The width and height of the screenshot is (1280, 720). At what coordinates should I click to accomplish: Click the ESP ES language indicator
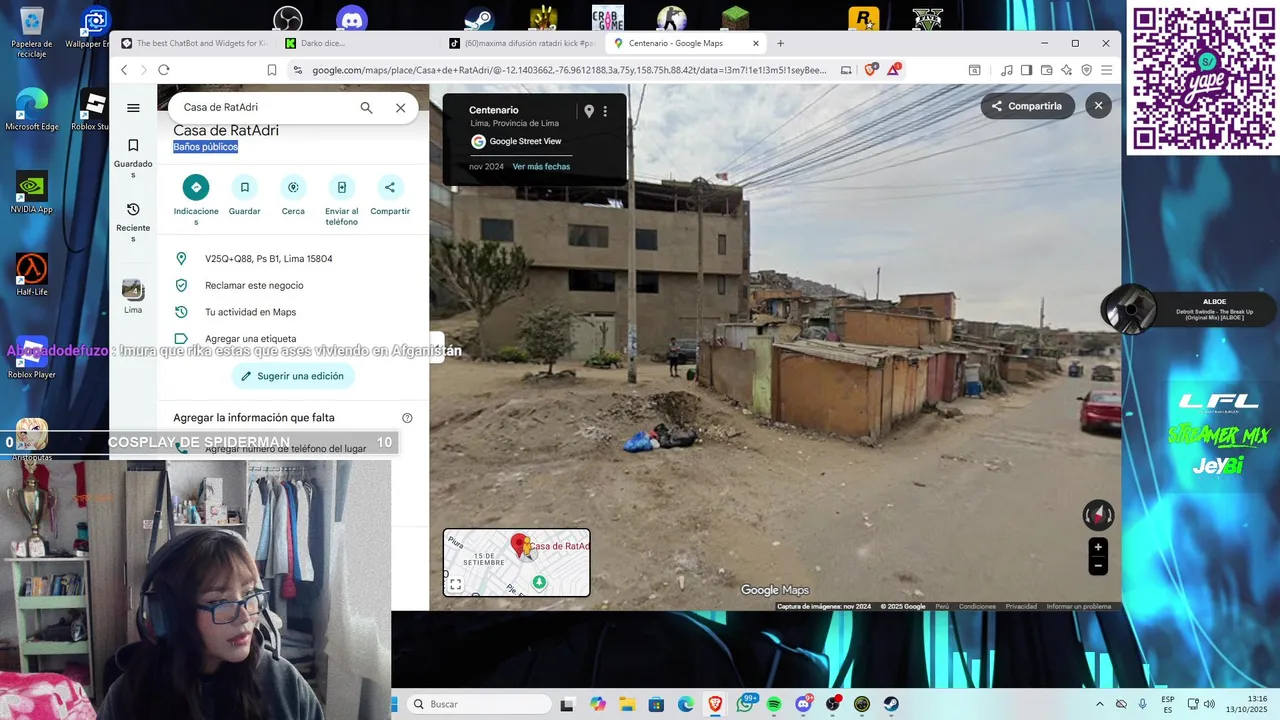tap(1168, 704)
